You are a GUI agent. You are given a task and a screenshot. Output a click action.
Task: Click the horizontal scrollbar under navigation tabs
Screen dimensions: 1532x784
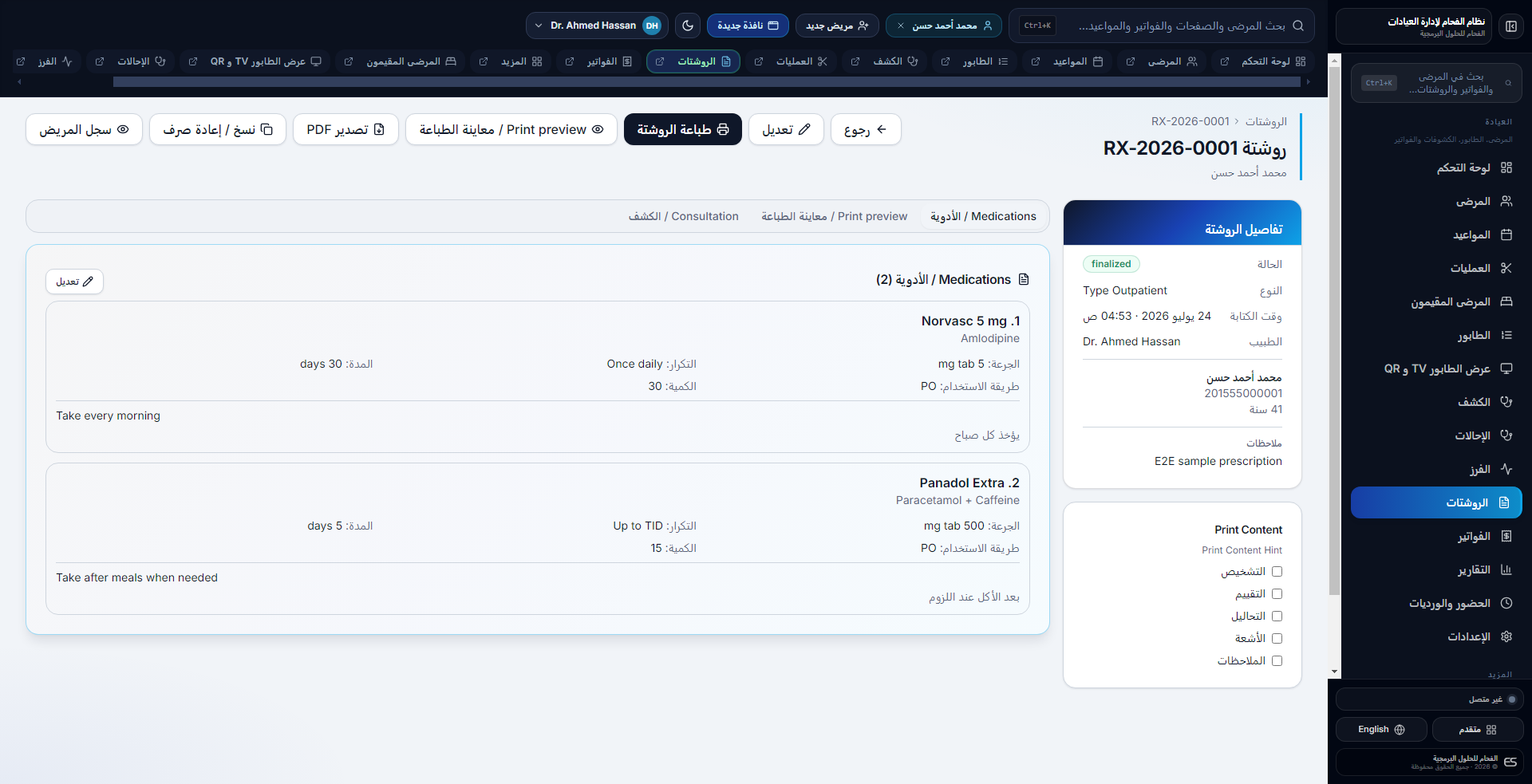click(x=706, y=82)
